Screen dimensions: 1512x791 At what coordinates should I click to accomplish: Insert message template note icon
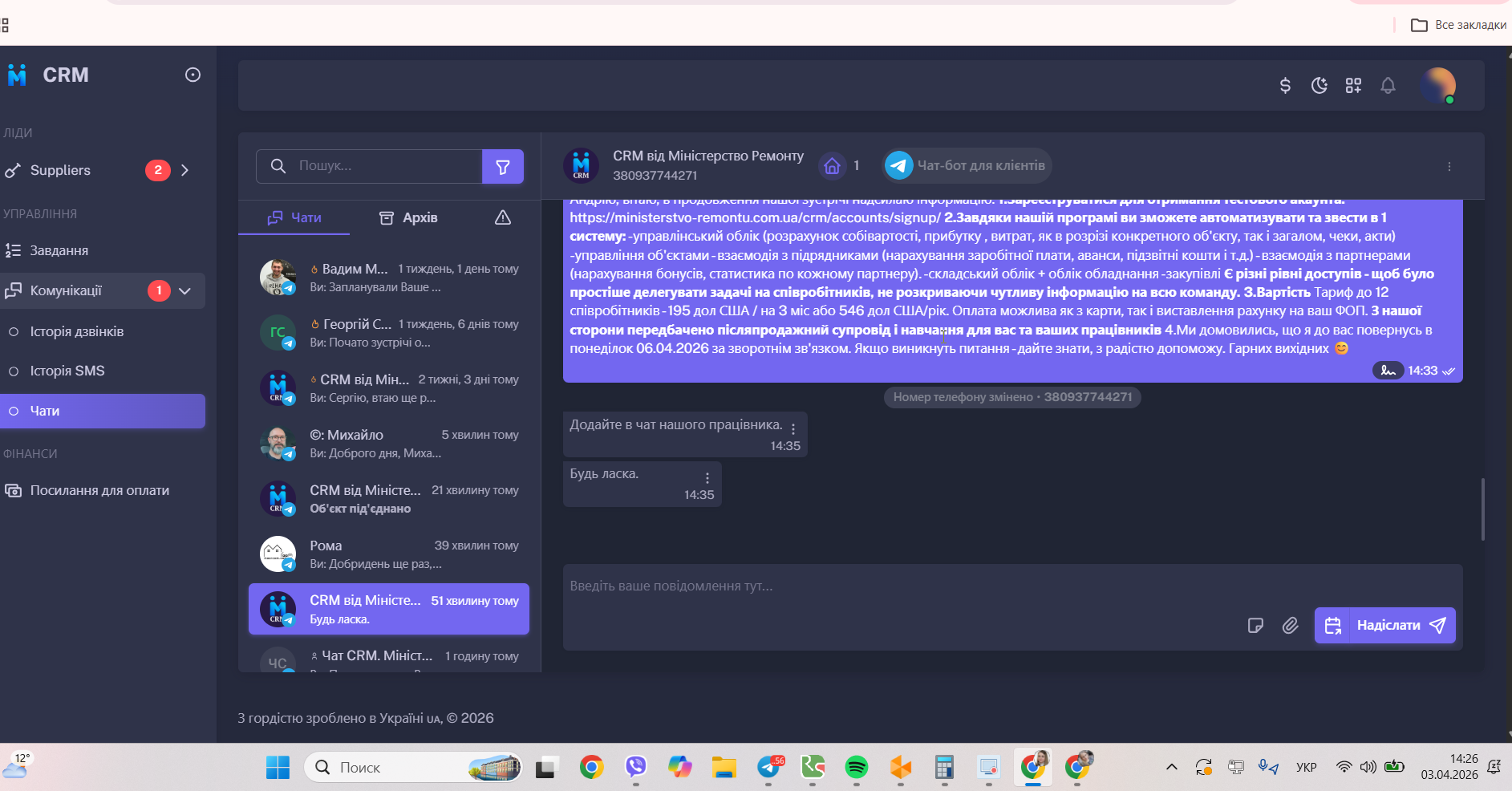point(1255,626)
